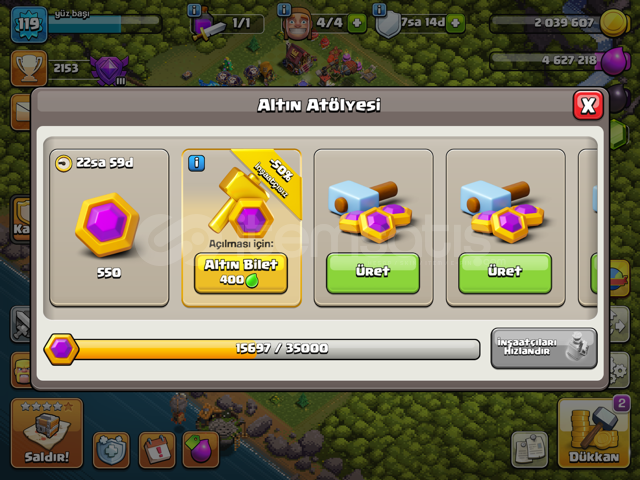Screen dimensions: 640x480
Task: Click the second Üret green button
Action: click(x=505, y=273)
